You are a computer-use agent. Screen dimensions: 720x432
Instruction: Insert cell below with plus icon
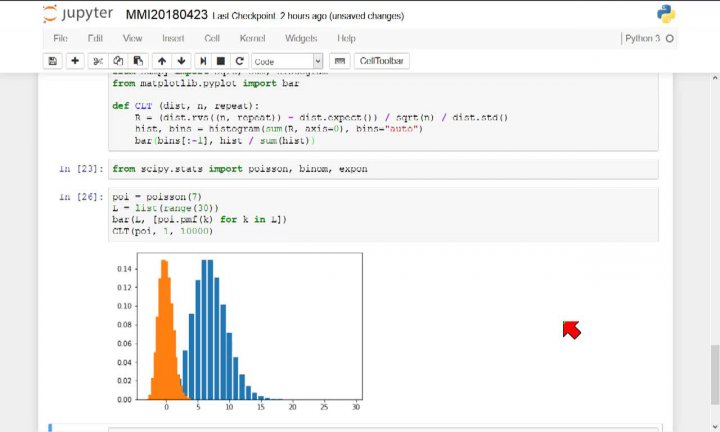(75, 61)
